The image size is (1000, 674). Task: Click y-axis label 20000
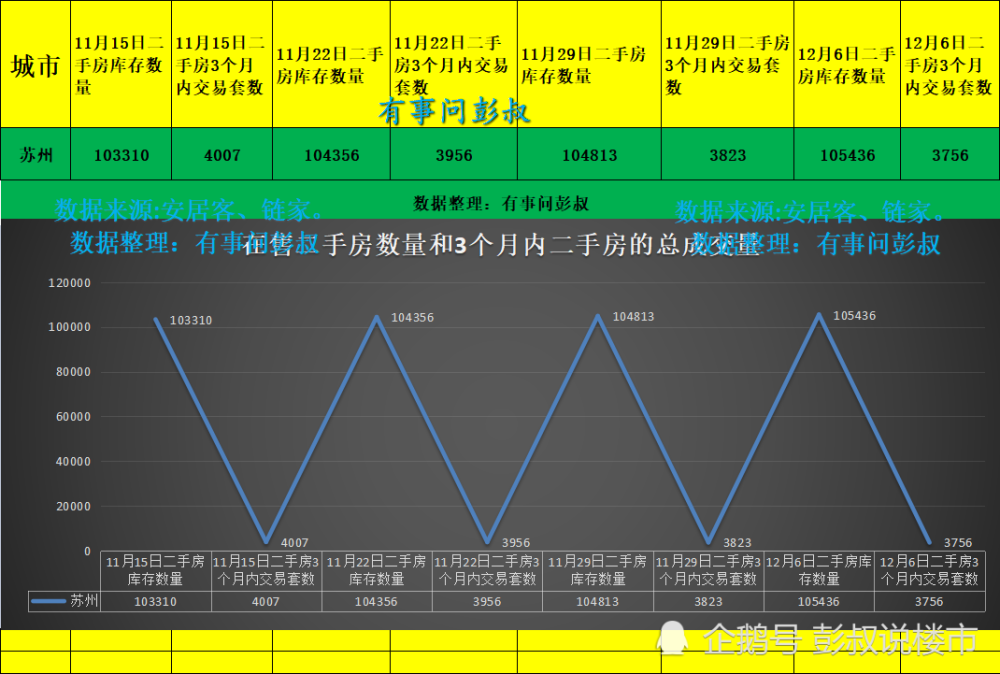pos(73,506)
